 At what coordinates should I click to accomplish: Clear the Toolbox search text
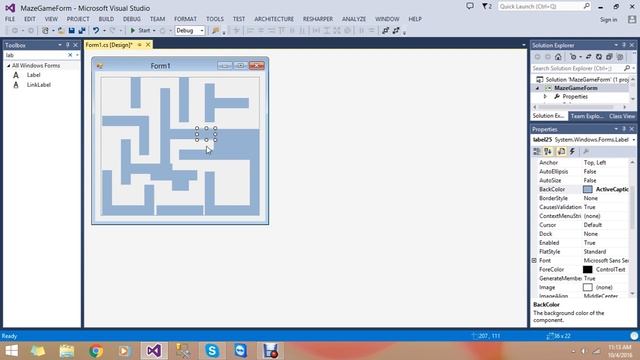pyautogui.click(x=70, y=55)
